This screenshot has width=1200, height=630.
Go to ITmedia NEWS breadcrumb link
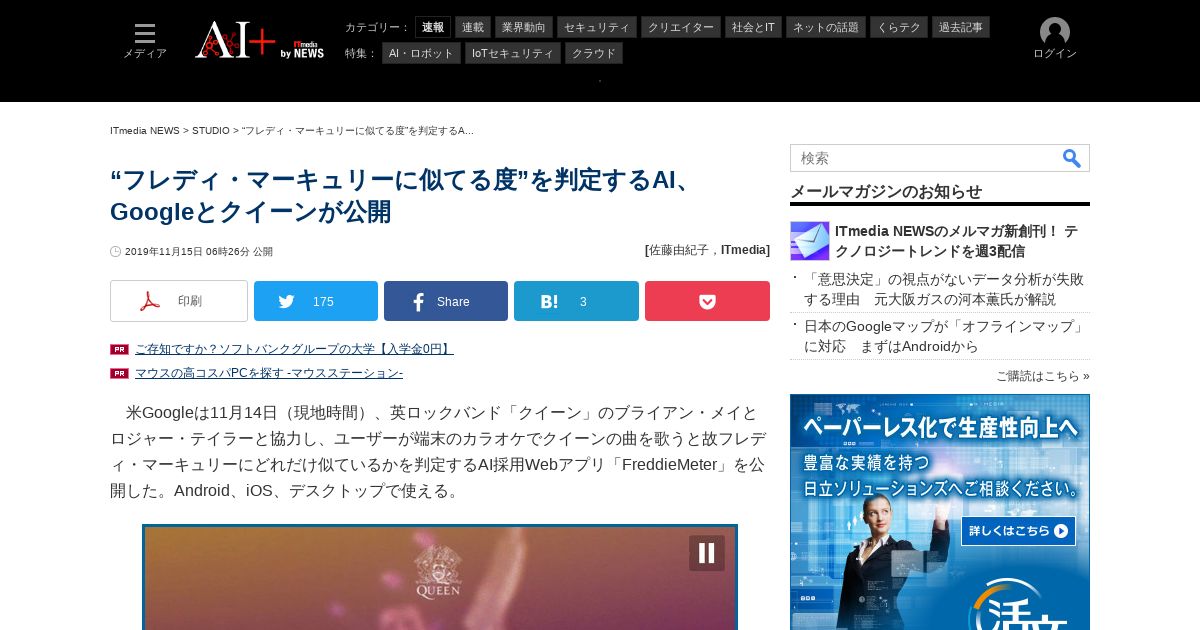tap(145, 131)
